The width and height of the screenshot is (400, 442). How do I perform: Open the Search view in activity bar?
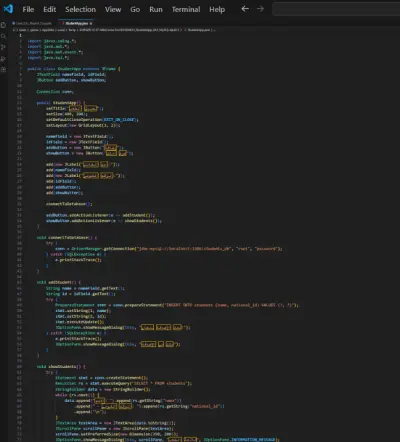(3, 36)
